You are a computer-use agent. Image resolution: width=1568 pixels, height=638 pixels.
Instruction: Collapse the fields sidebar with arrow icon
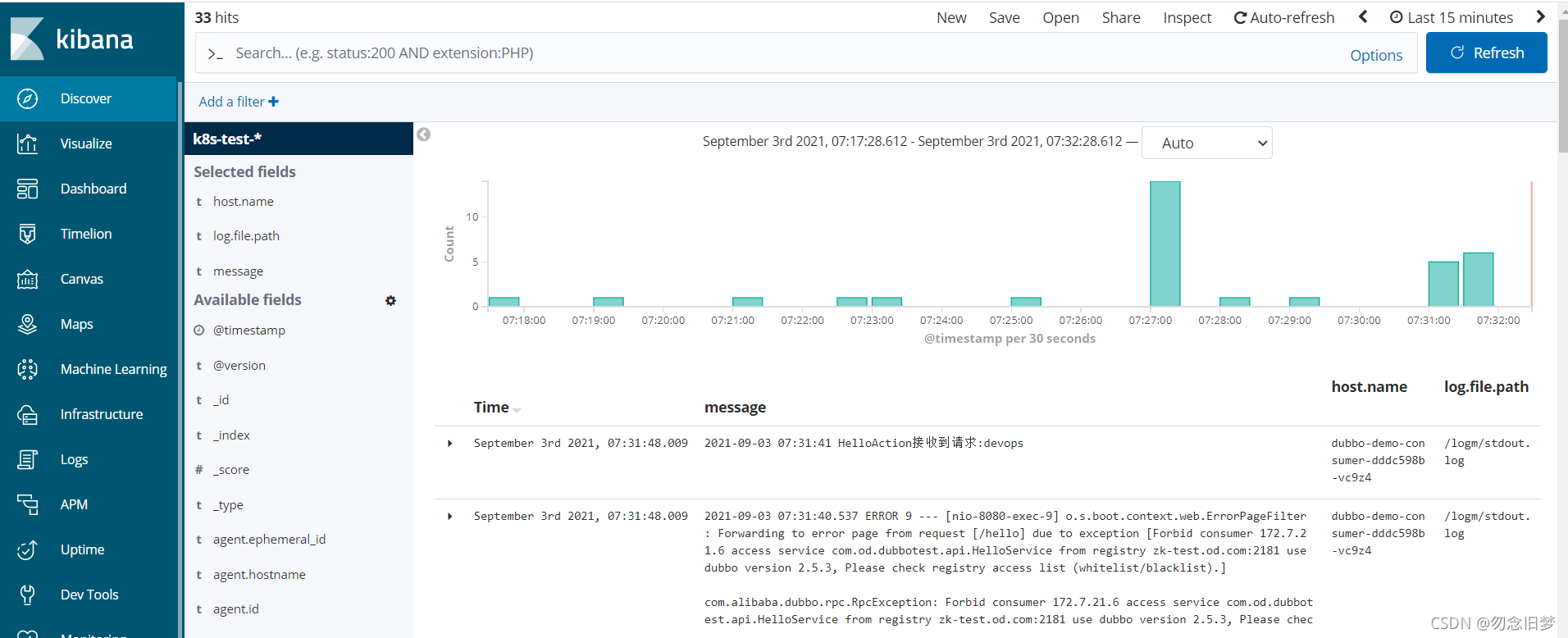(x=423, y=134)
